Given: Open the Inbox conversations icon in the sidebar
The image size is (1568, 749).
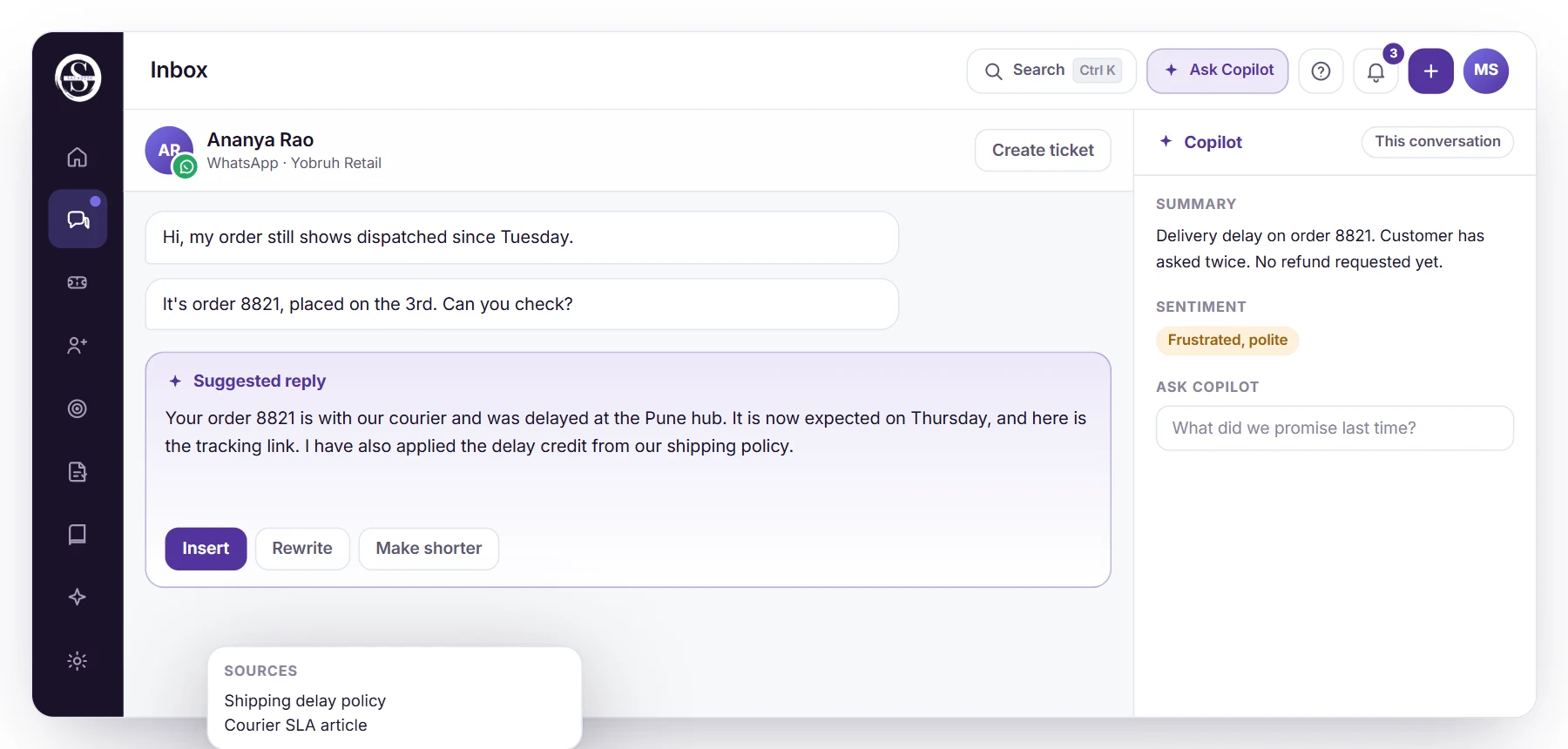Looking at the screenshot, I should (x=78, y=219).
